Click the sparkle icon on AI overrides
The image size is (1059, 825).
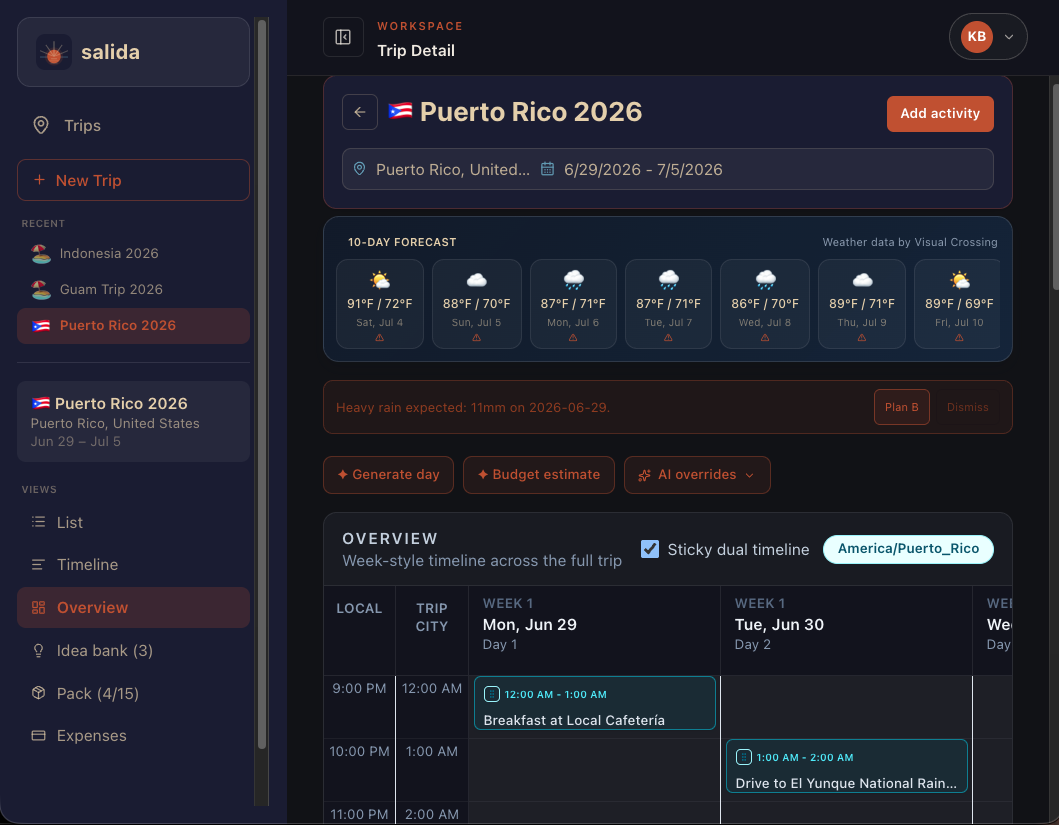[x=644, y=475]
